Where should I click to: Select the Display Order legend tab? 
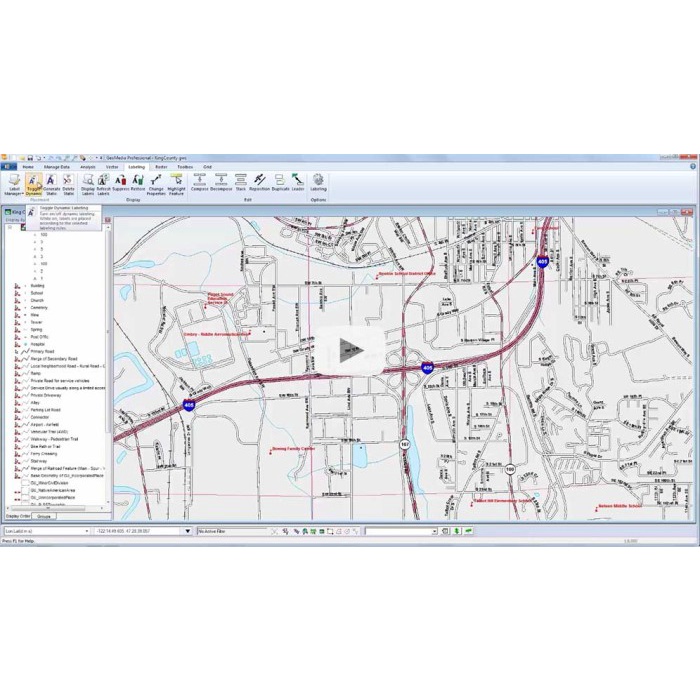(x=18, y=517)
